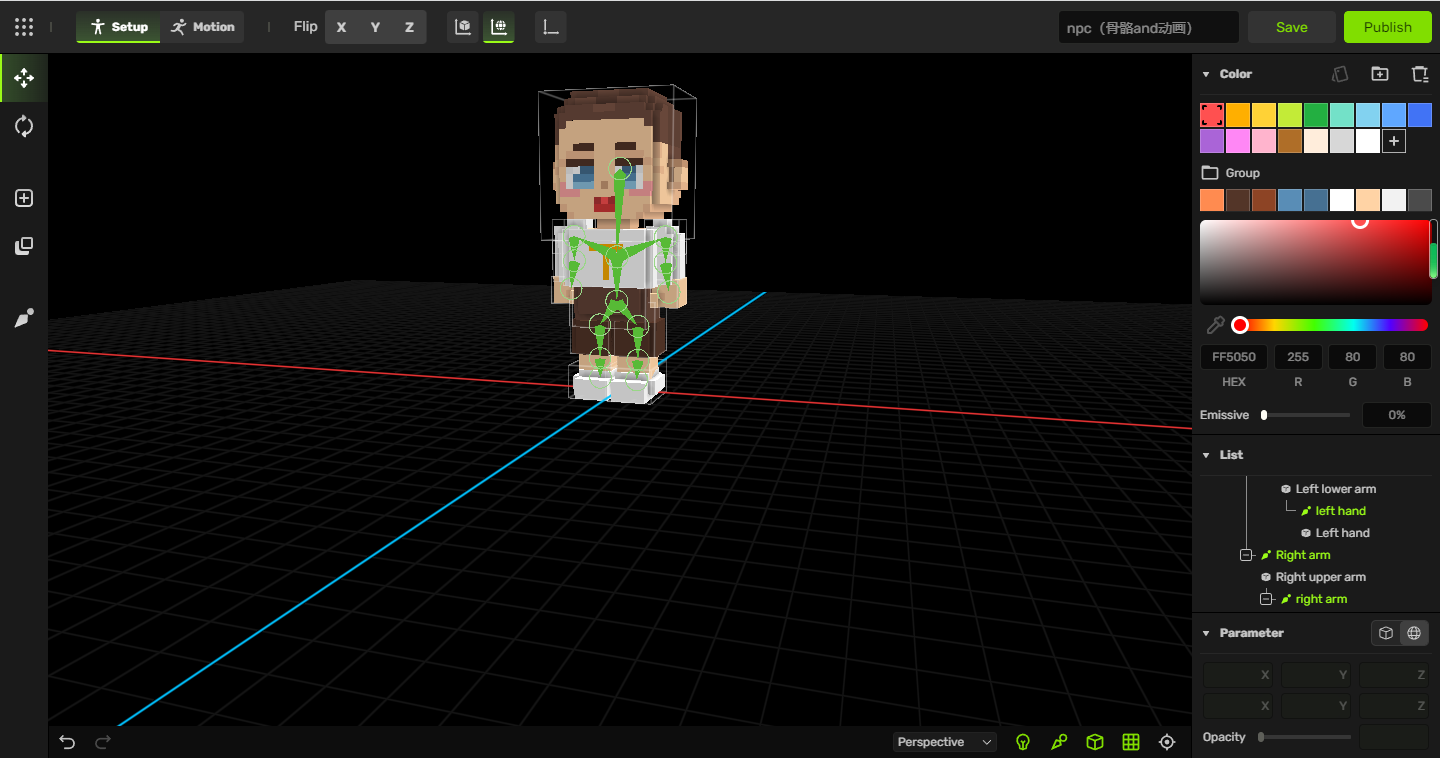Screen dimensions: 1440x758
Task: Click the cube icon beside Left lower arm
Action: pyautogui.click(x=1286, y=489)
